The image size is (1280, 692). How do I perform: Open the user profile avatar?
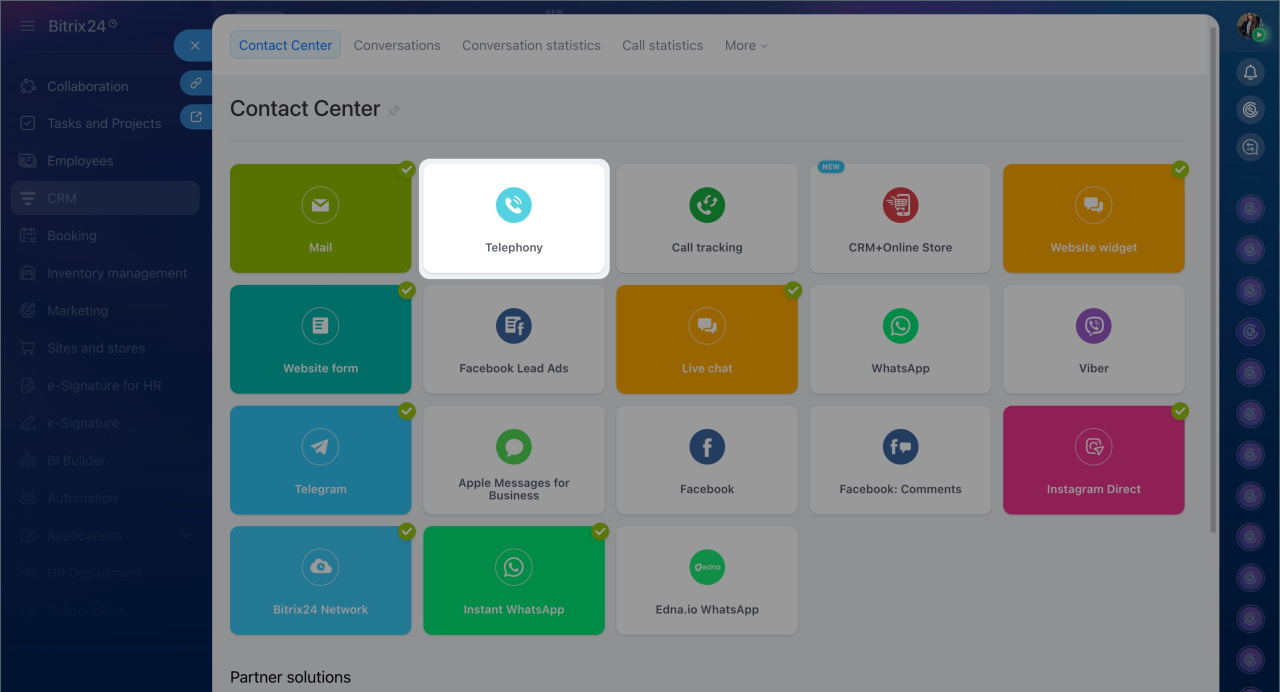pyautogui.click(x=1250, y=26)
